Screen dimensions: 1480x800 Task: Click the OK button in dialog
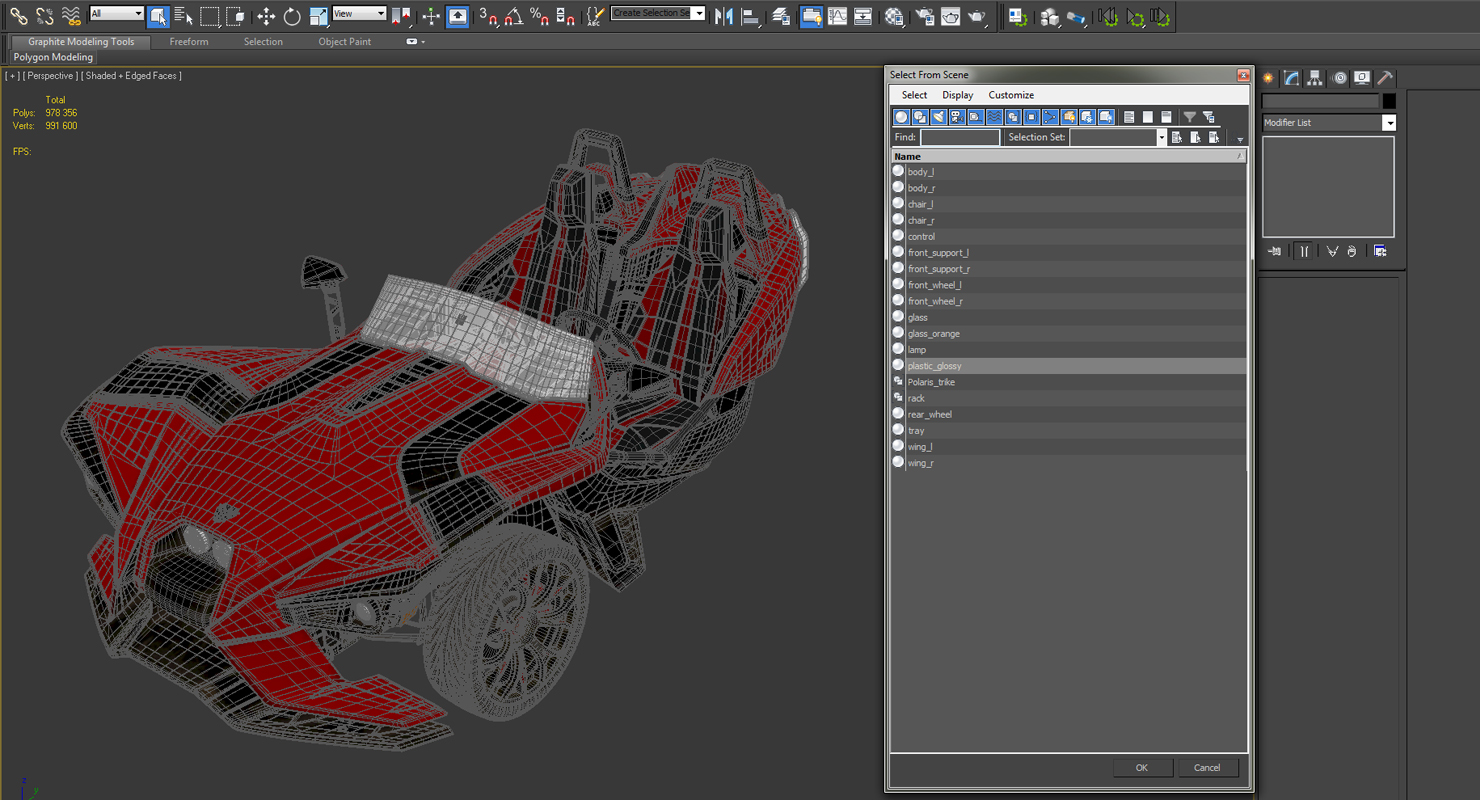pyautogui.click(x=1141, y=768)
